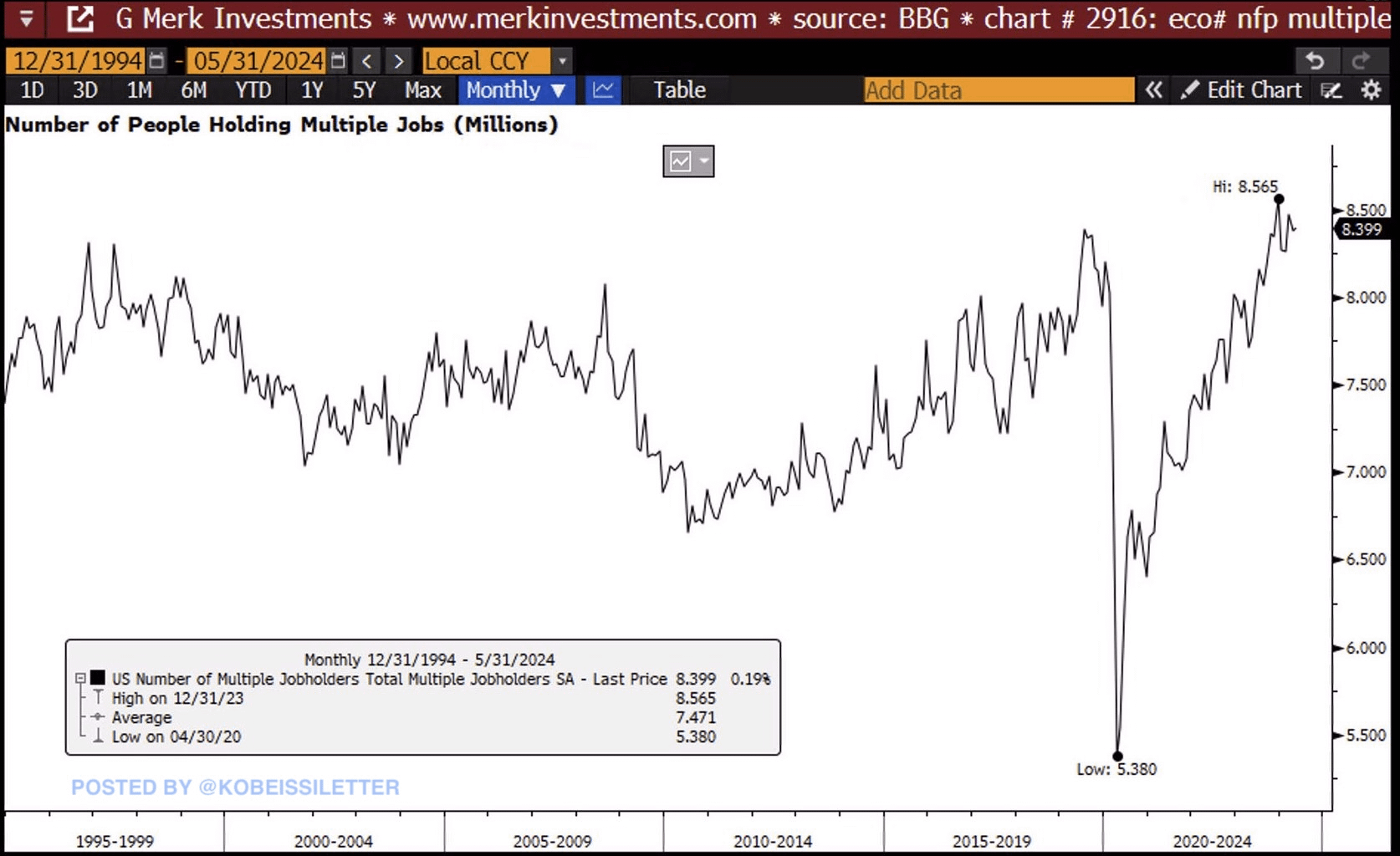Click the Edit Chart button
The width and height of the screenshot is (1400, 856).
[x=1242, y=90]
